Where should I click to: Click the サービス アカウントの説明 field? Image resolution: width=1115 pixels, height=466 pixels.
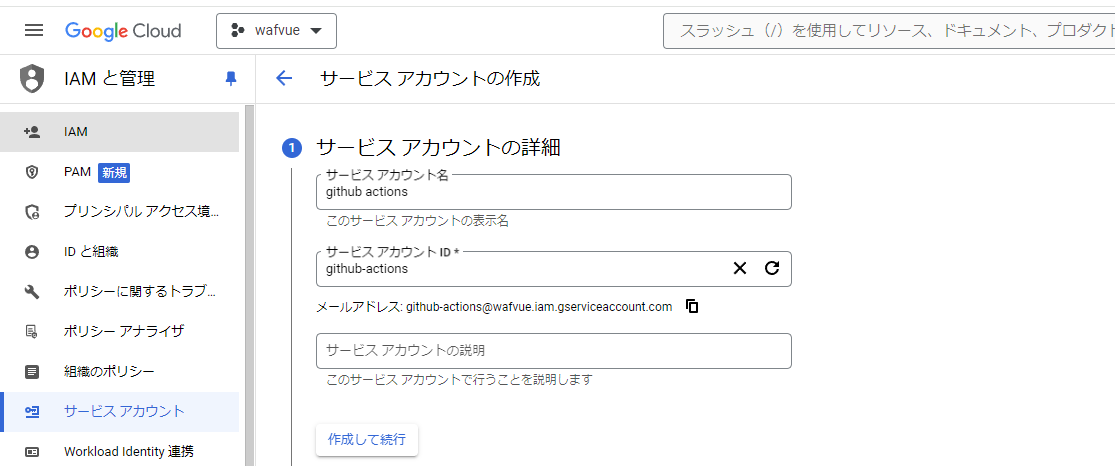pos(553,351)
